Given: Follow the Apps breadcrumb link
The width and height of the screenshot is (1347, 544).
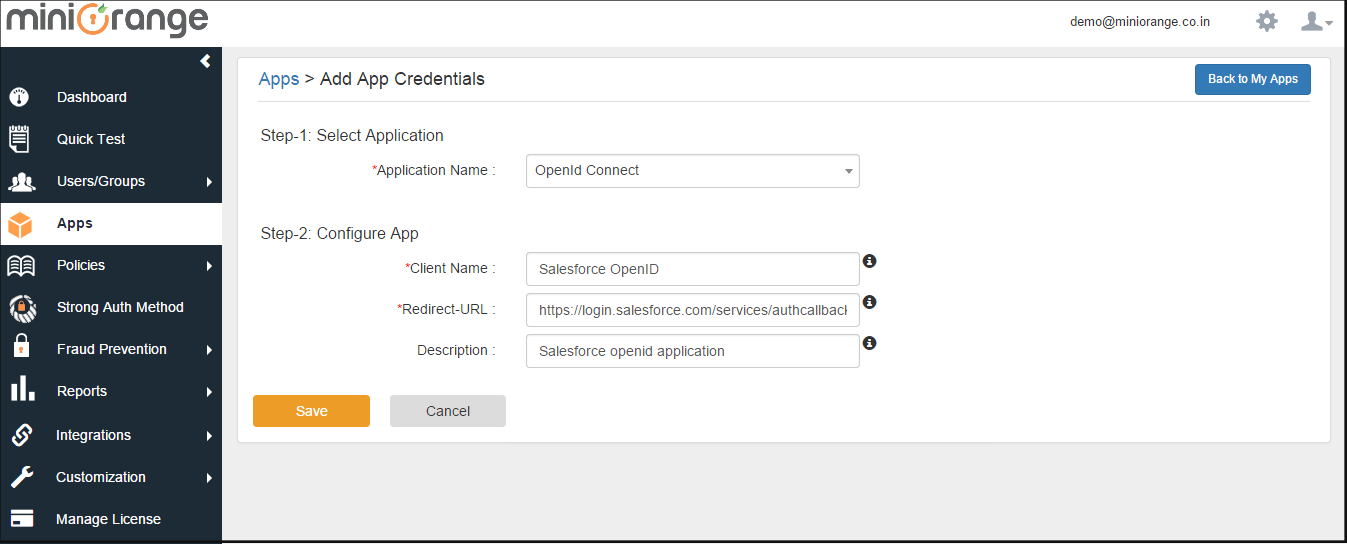Looking at the screenshot, I should 279,79.
